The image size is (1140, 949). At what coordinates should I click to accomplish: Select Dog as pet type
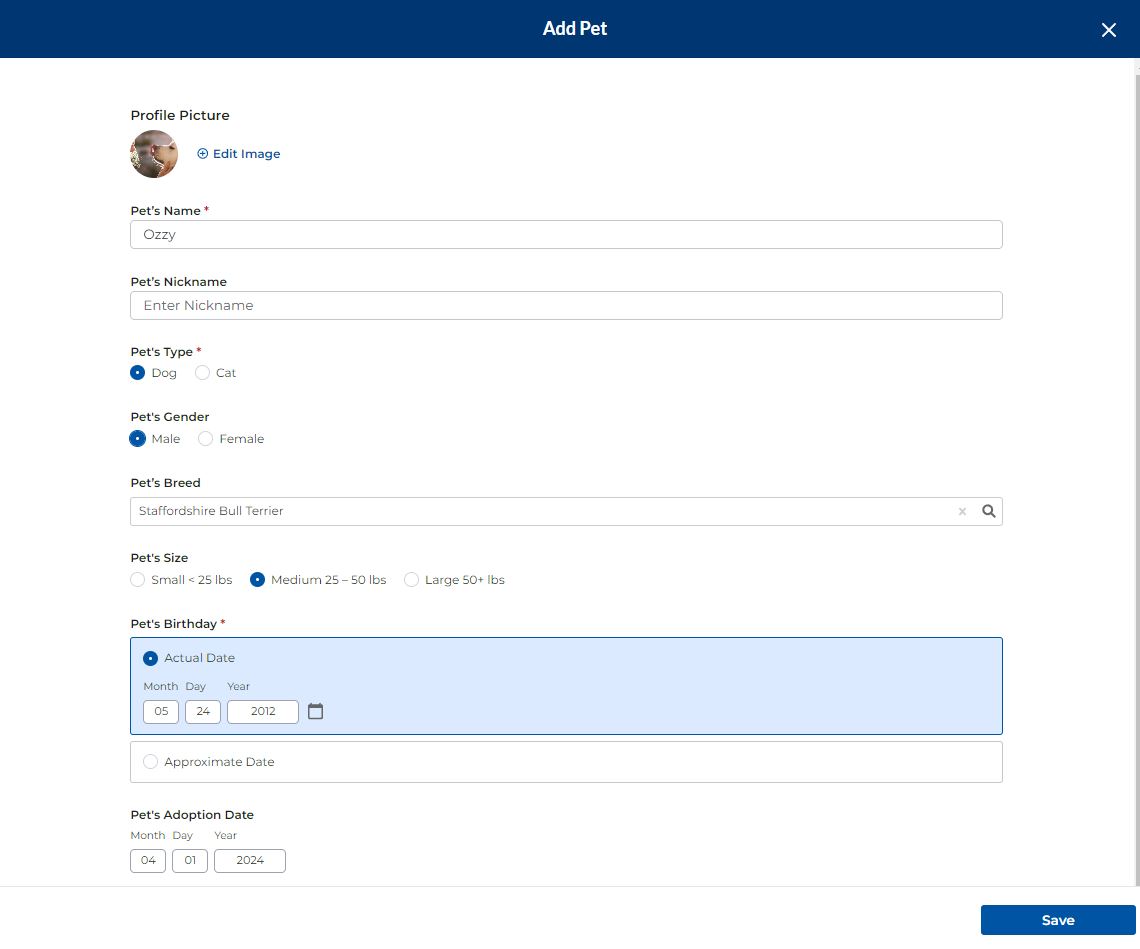point(137,373)
